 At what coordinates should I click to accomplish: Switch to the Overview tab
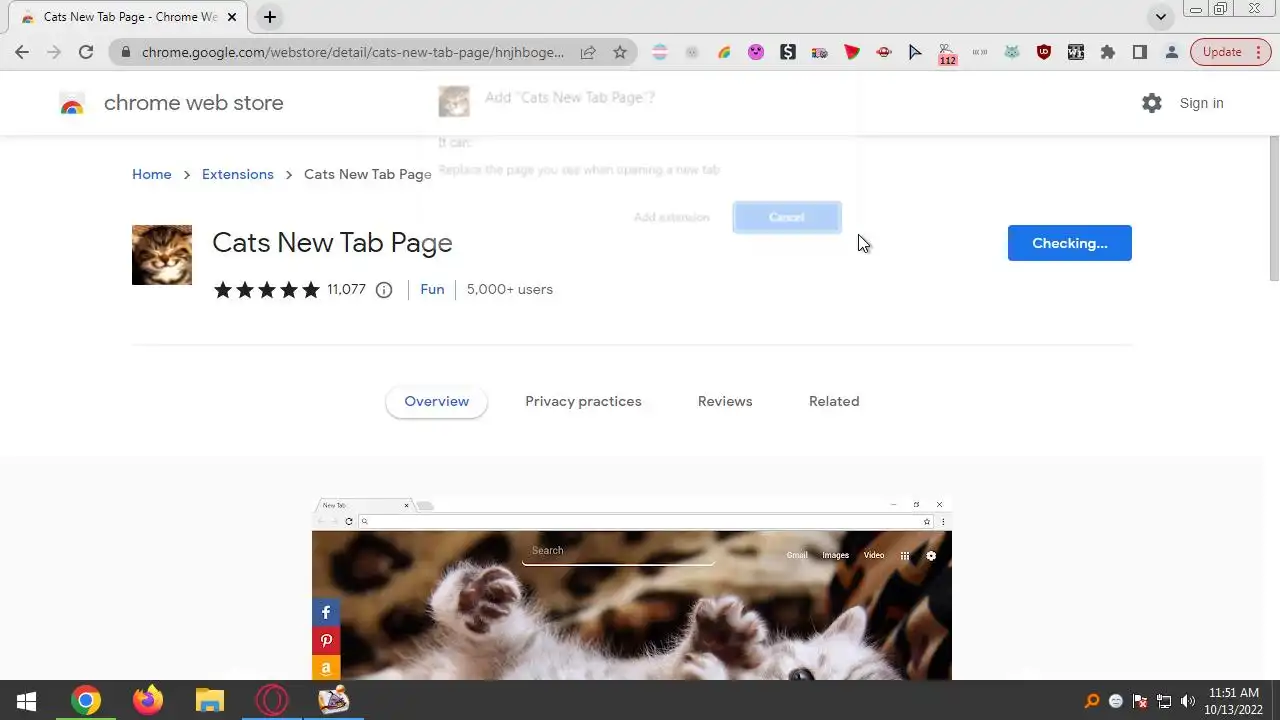coord(436,401)
